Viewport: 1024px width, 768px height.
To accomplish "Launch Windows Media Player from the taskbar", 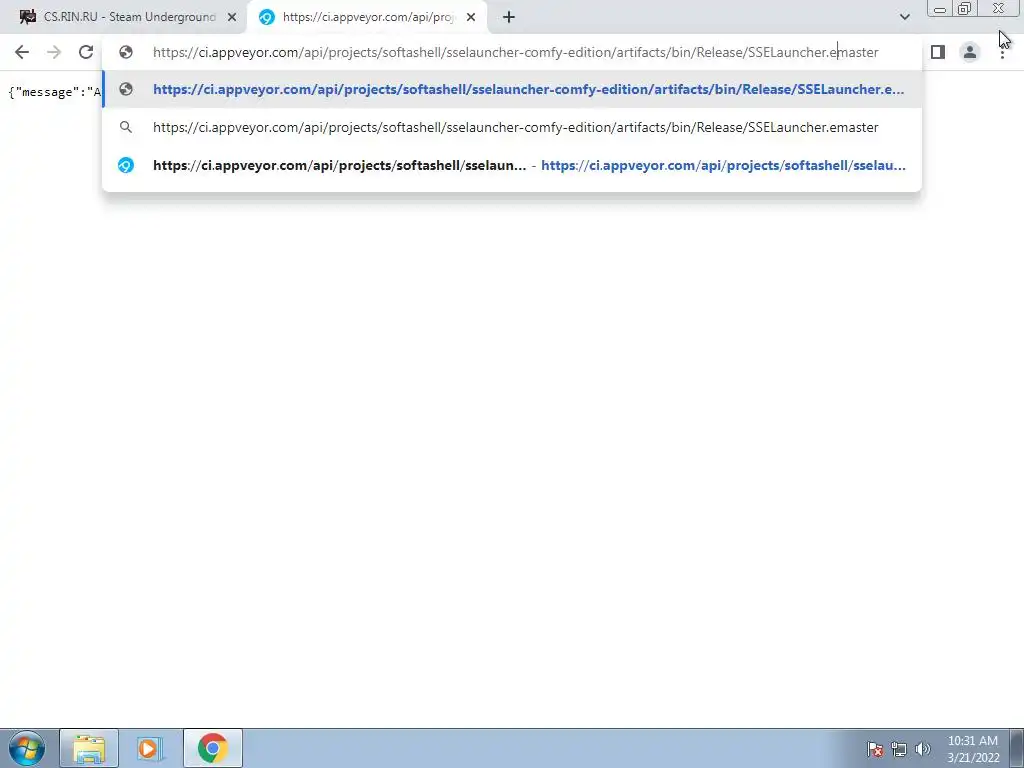I will [149, 748].
